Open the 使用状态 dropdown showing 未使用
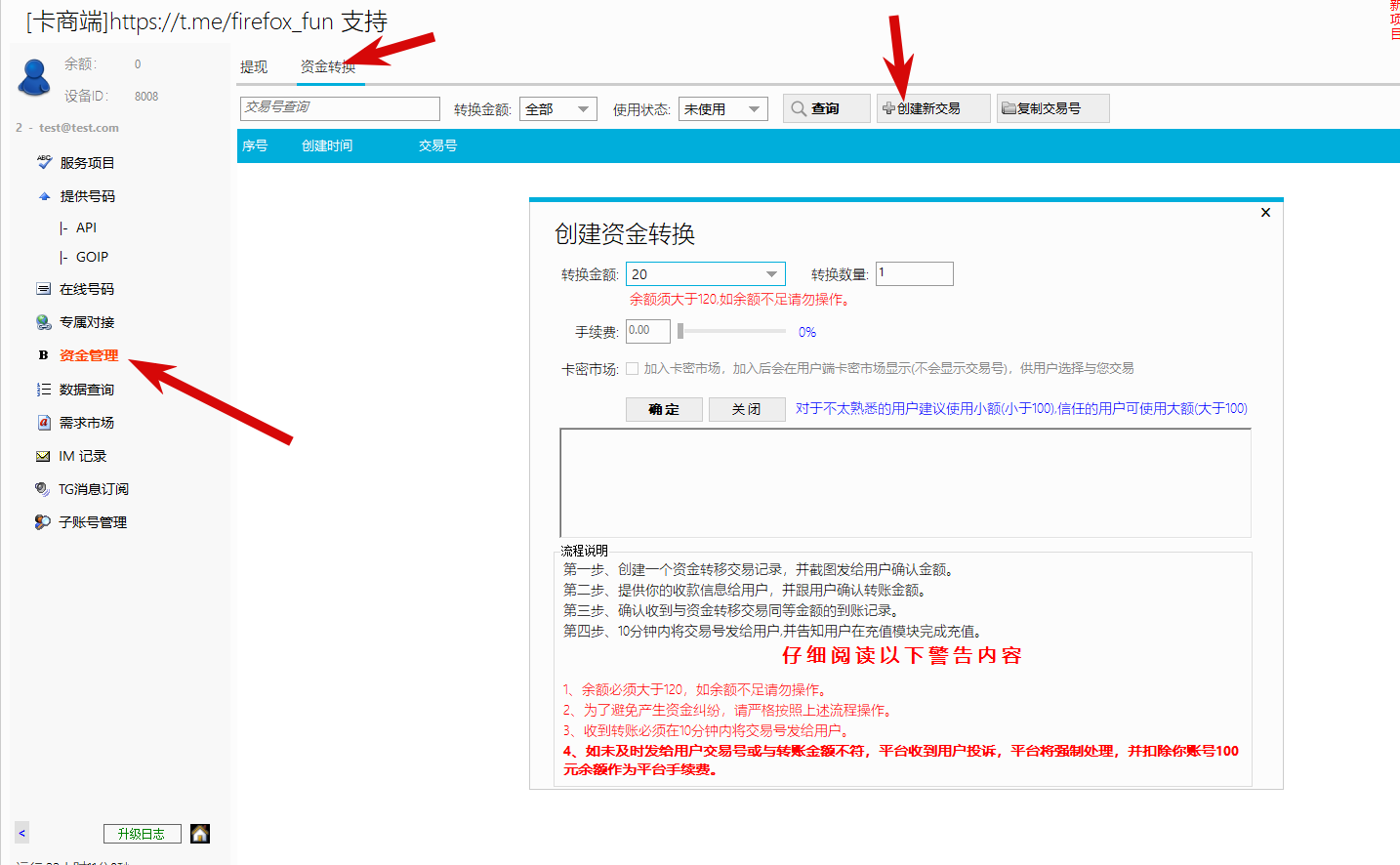 click(x=723, y=109)
